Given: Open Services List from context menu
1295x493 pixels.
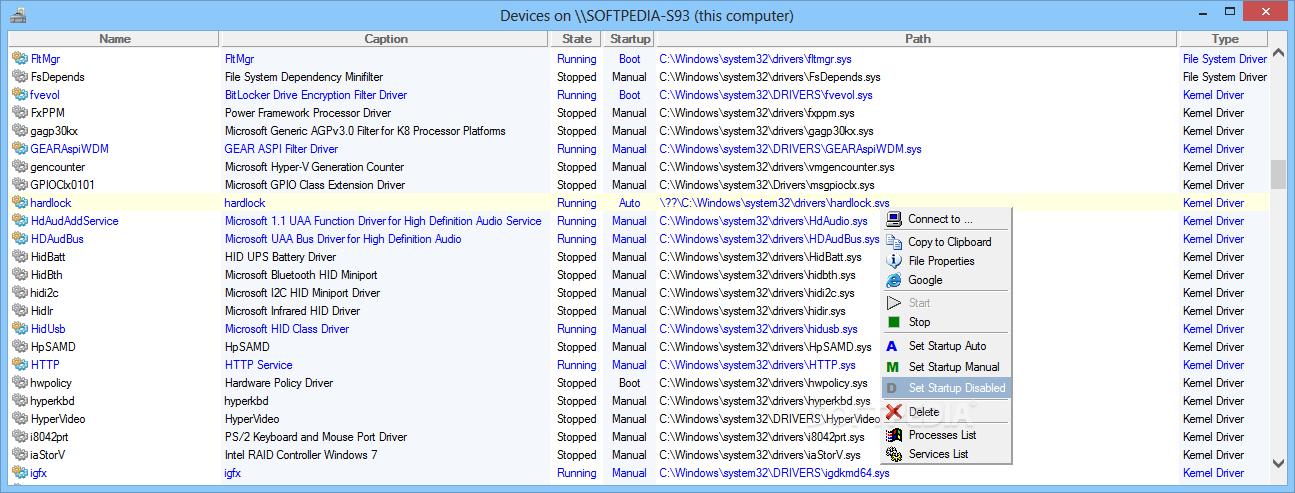Looking at the screenshot, I should 946,454.
